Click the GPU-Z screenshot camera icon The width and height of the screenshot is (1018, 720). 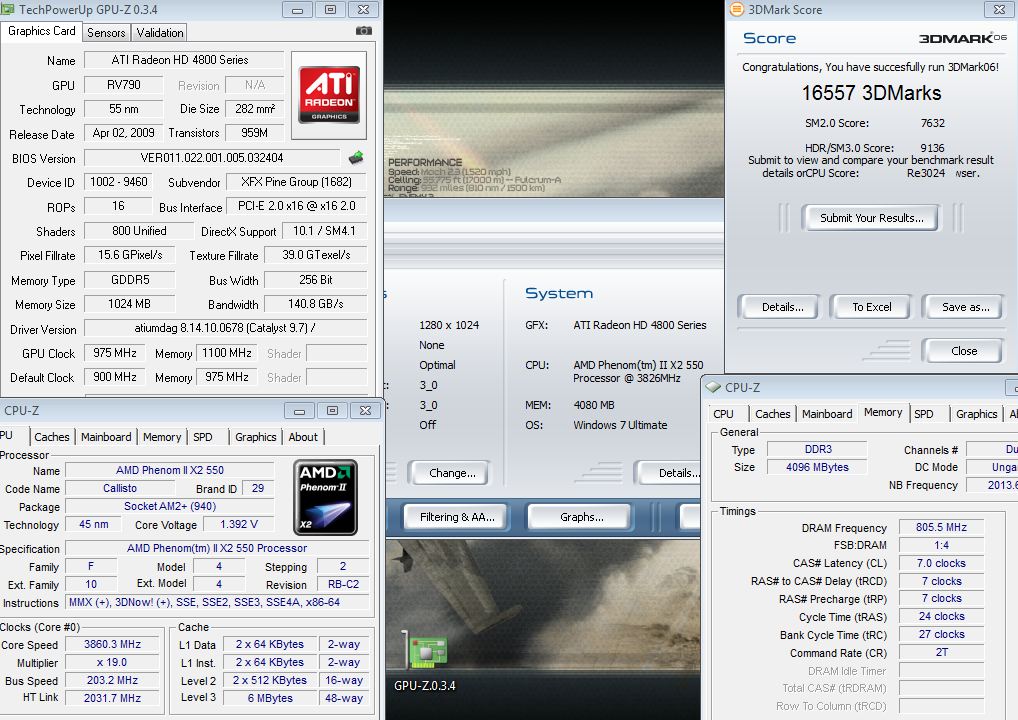(364, 31)
